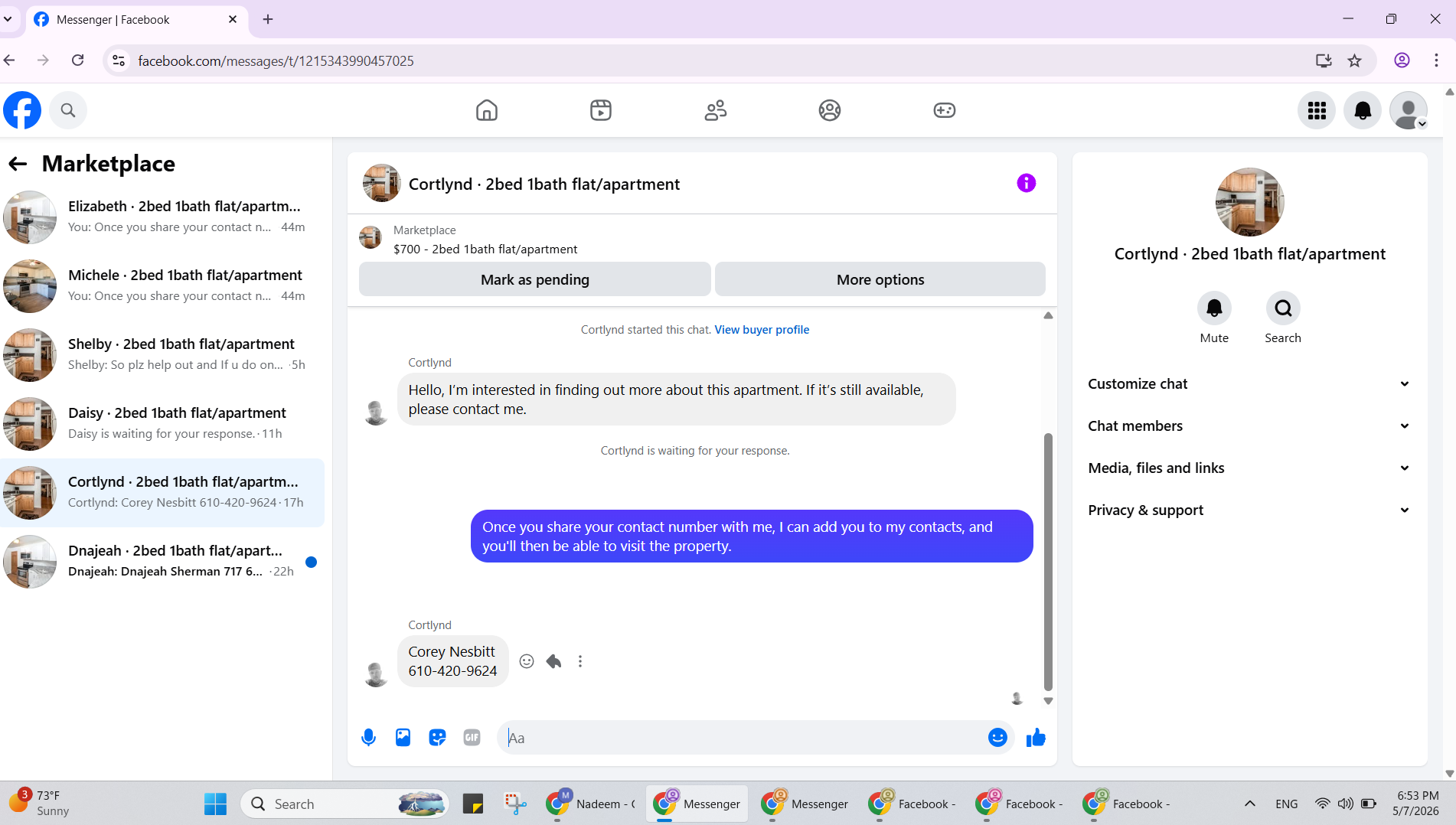Image resolution: width=1456 pixels, height=825 pixels.
Task: Open the Facebook notifications bell
Action: (x=1363, y=110)
